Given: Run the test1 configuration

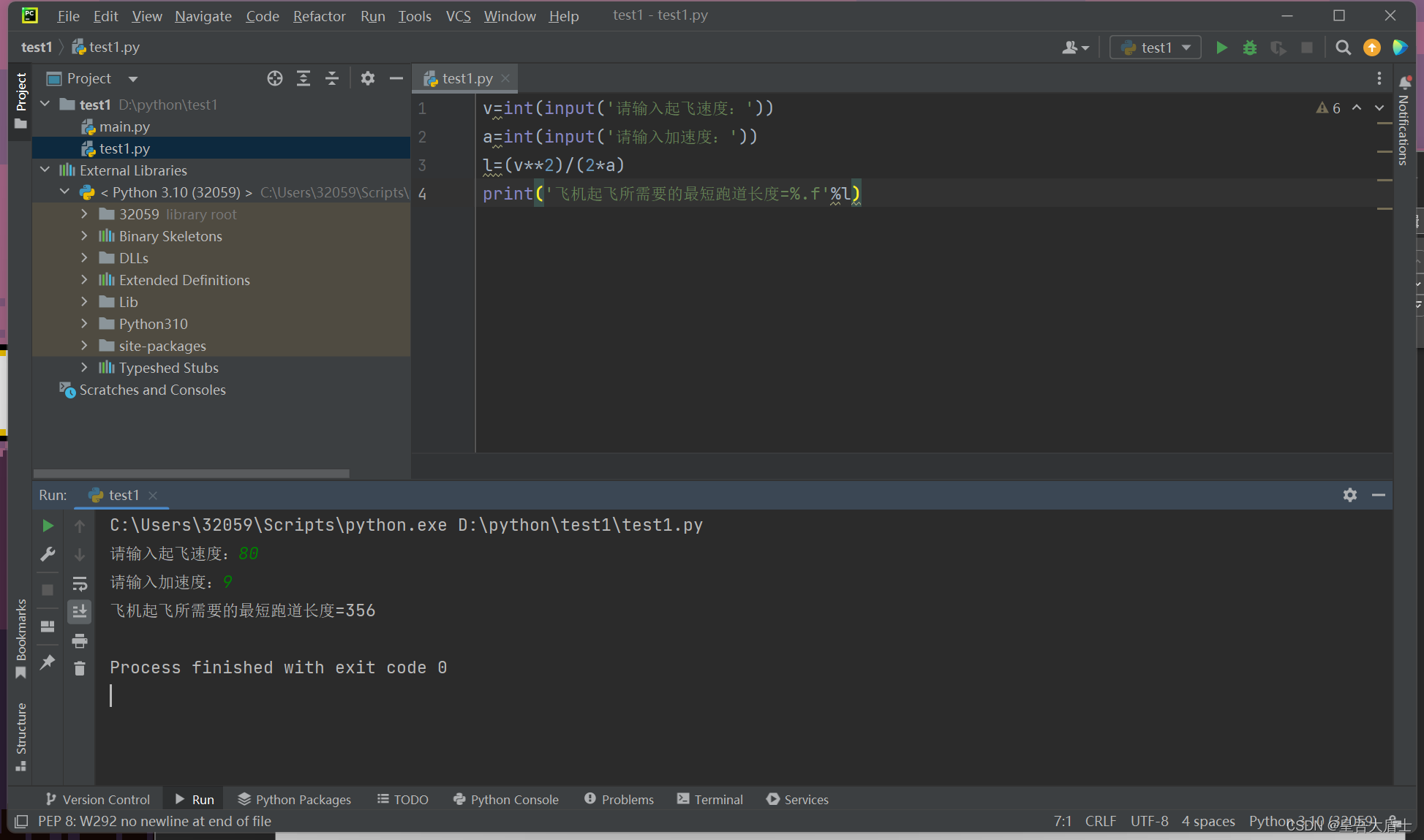Looking at the screenshot, I should [x=1221, y=47].
